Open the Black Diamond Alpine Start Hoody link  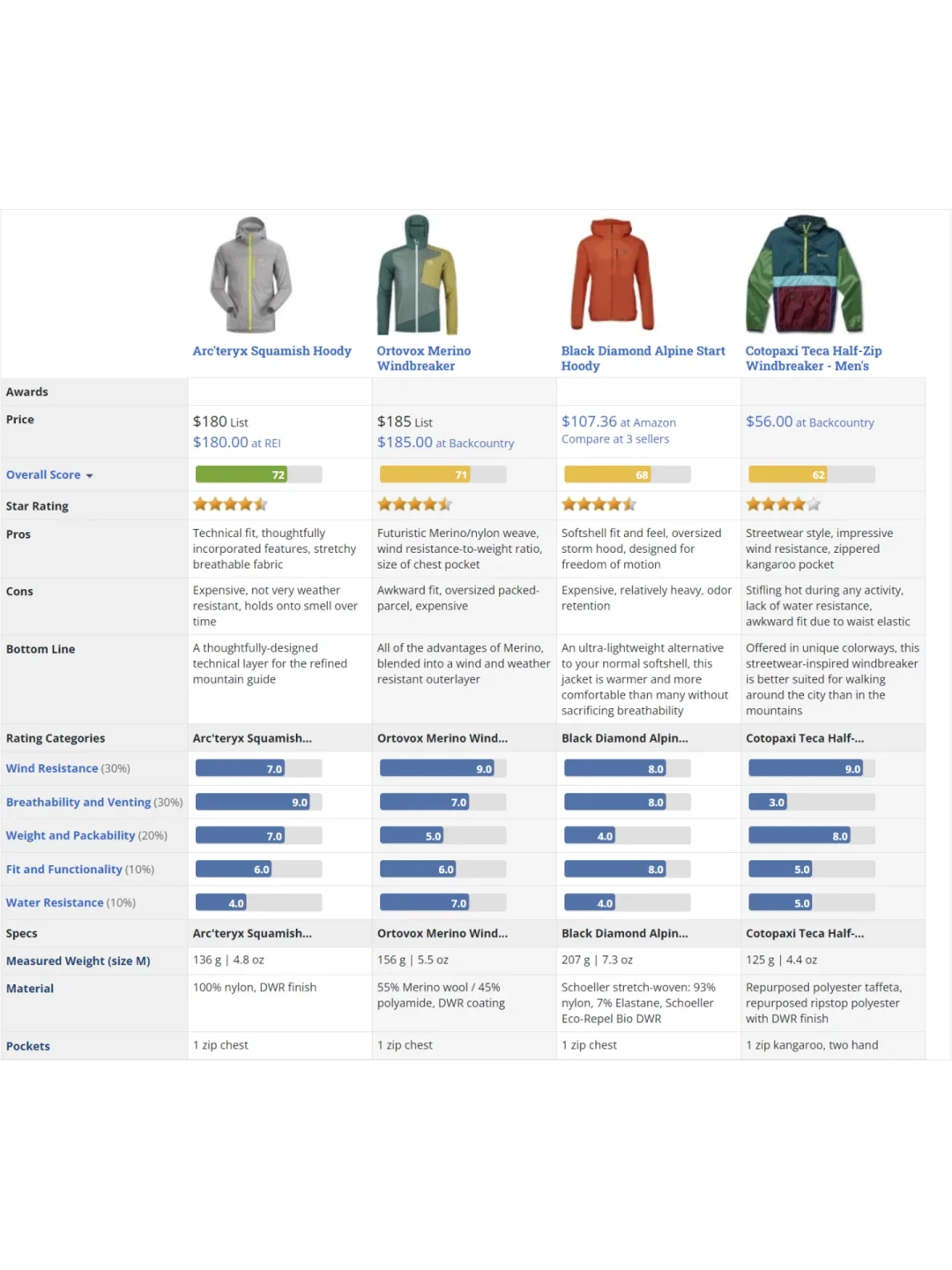[x=643, y=358]
